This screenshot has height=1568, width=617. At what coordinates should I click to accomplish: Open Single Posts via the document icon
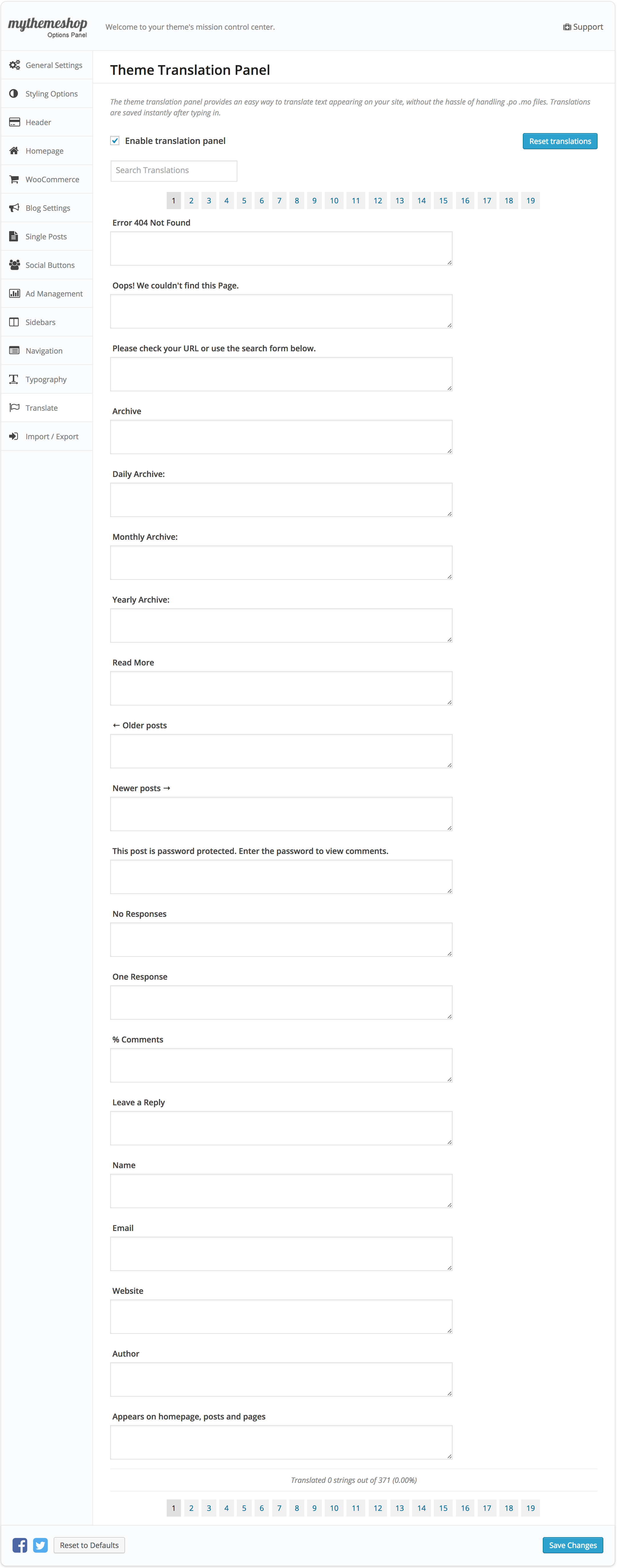(x=15, y=236)
